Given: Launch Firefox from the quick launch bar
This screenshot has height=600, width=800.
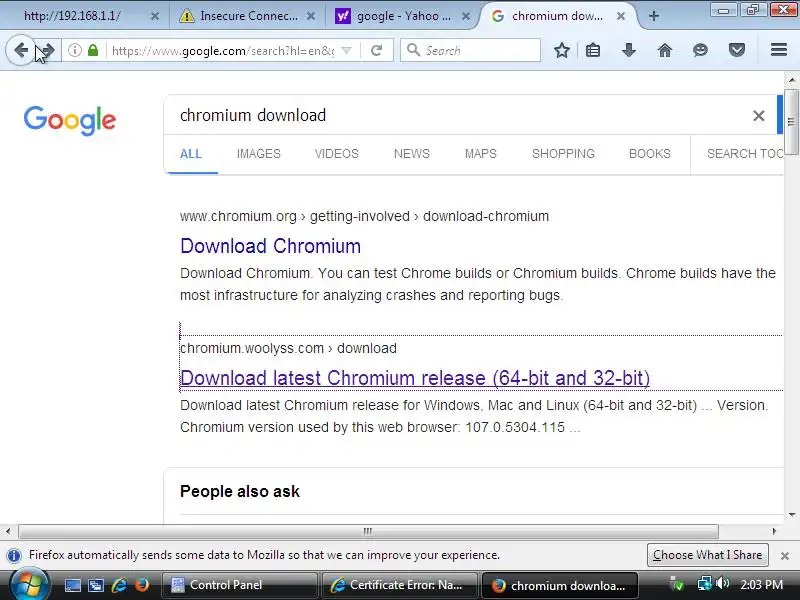Looking at the screenshot, I should pyautogui.click(x=141, y=585).
